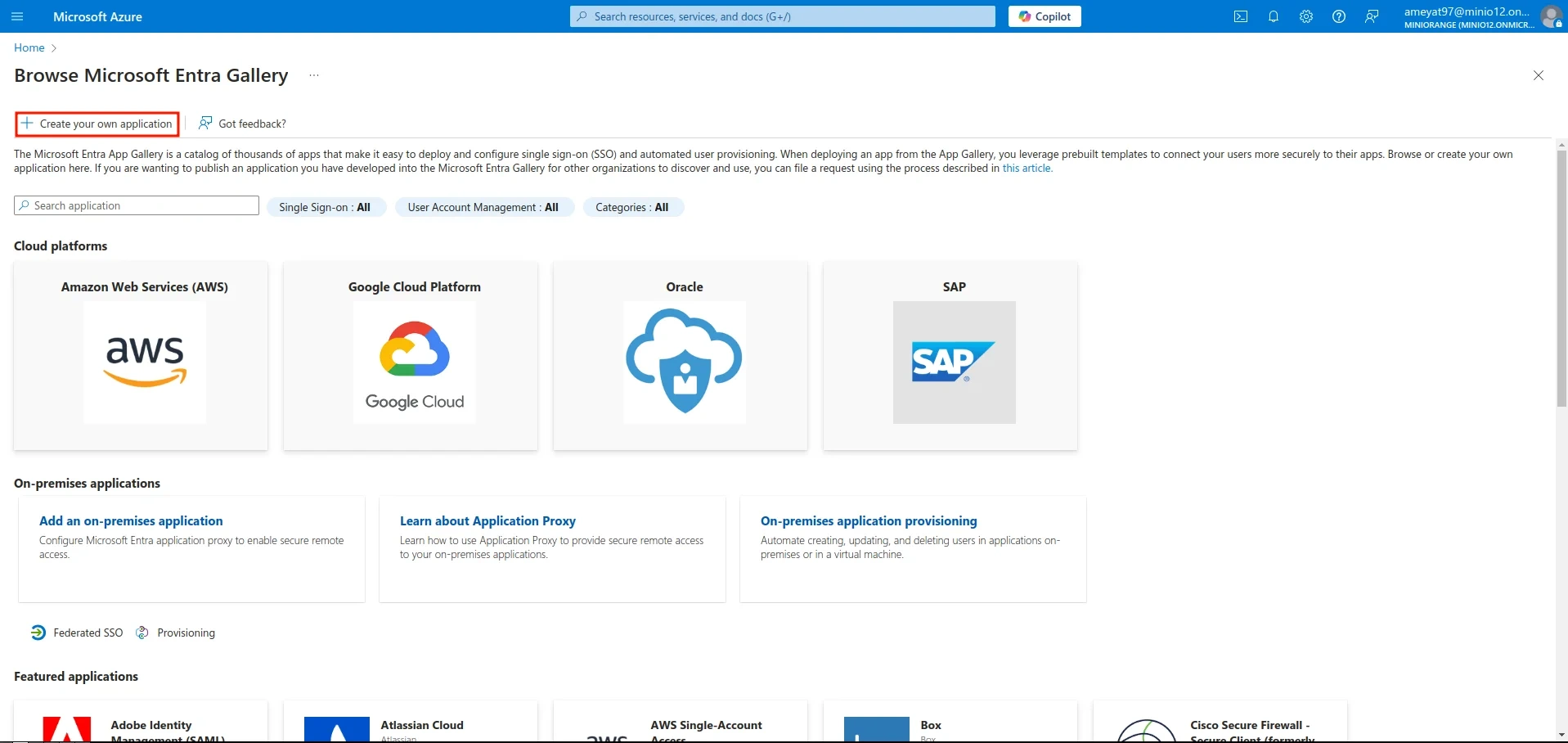The image size is (1568, 743).
Task: Toggle the Got feedback? option
Action: pyautogui.click(x=242, y=124)
